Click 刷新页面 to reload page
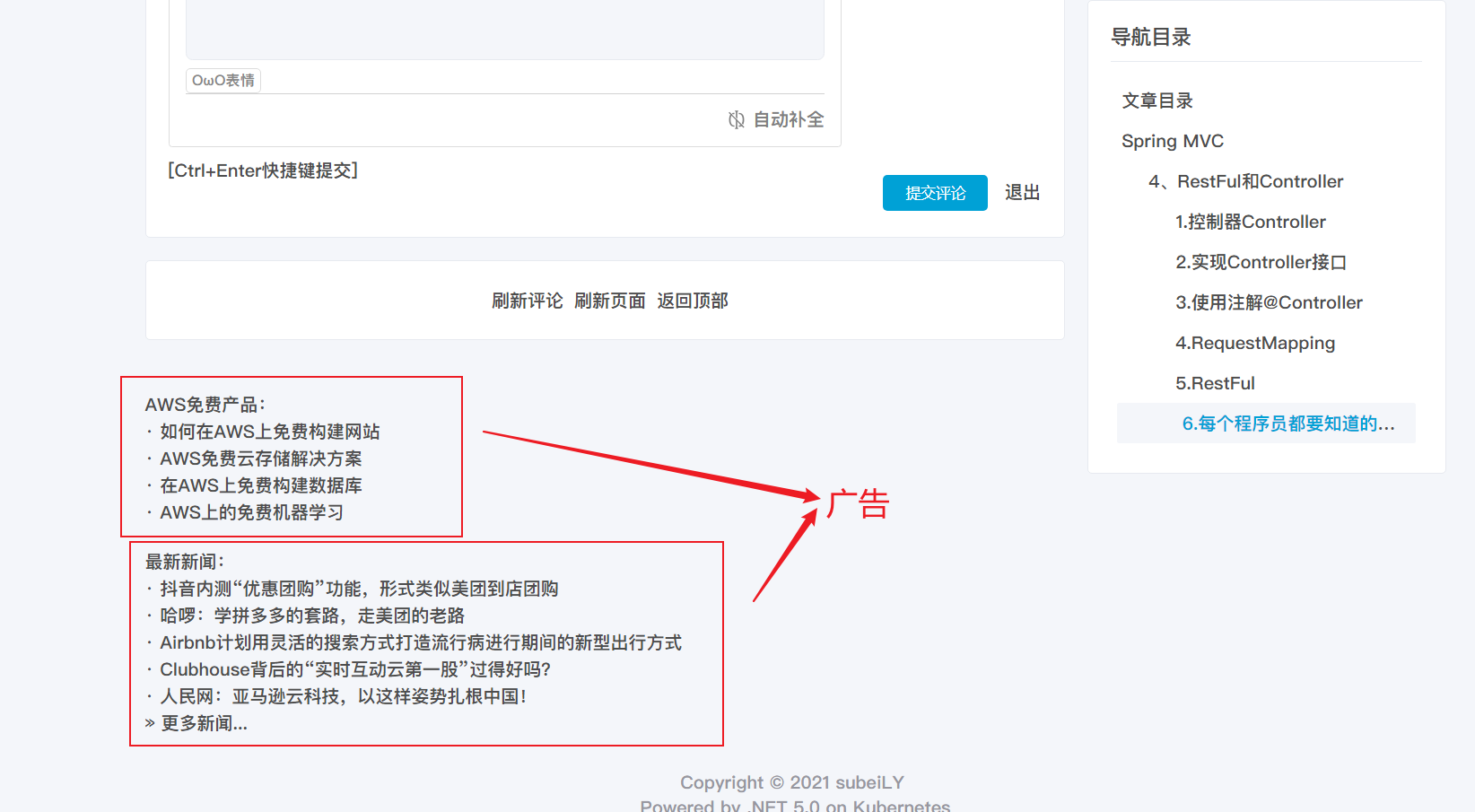The image size is (1475, 812). (x=610, y=301)
